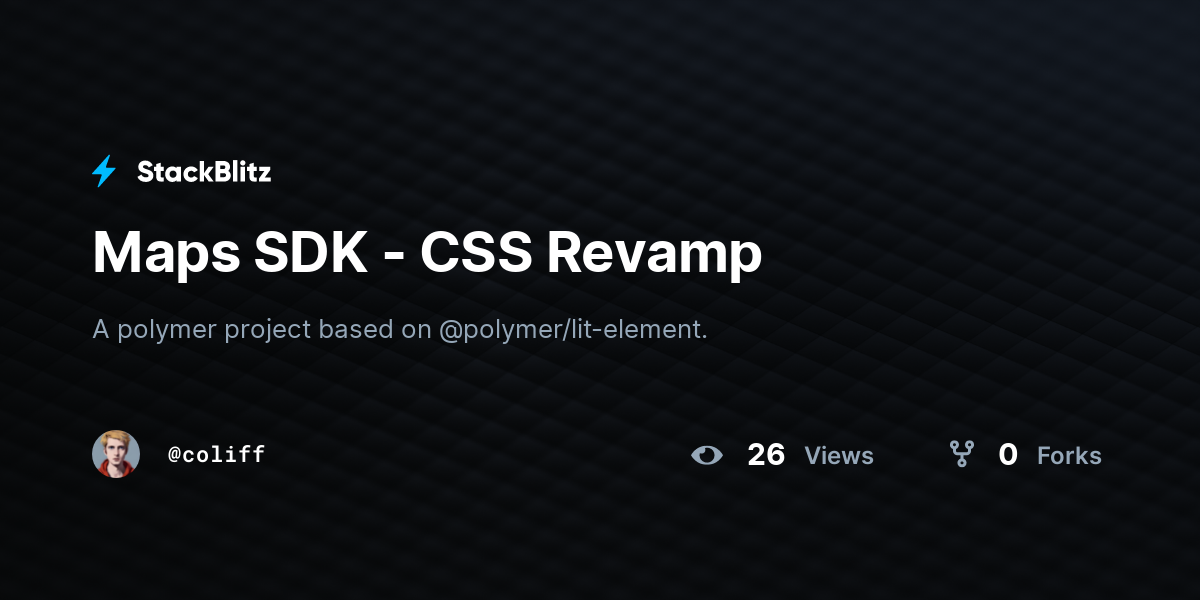Screen dimensions: 1200x600
Task: Click the StackBlitz wordmark text
Action: click(204, 172)
